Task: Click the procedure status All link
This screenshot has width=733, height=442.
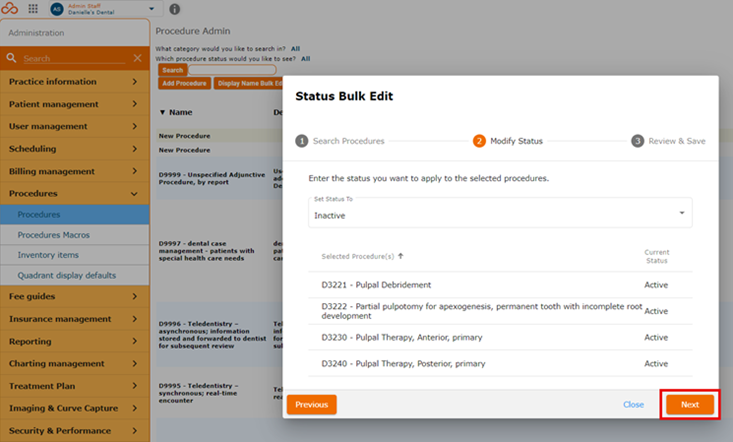Action: tap(306, 59)
